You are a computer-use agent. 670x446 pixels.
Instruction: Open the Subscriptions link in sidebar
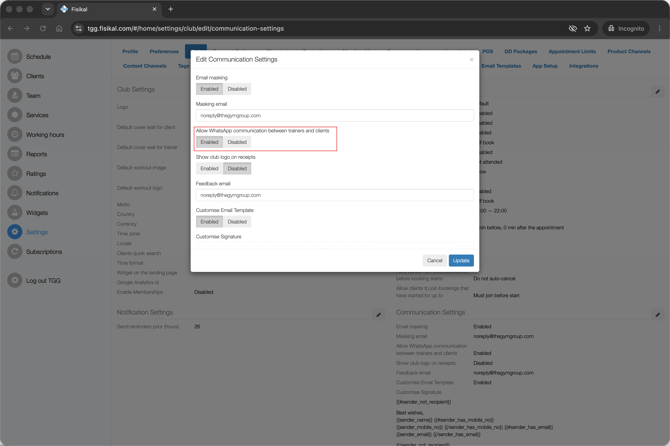pos(44,252)
